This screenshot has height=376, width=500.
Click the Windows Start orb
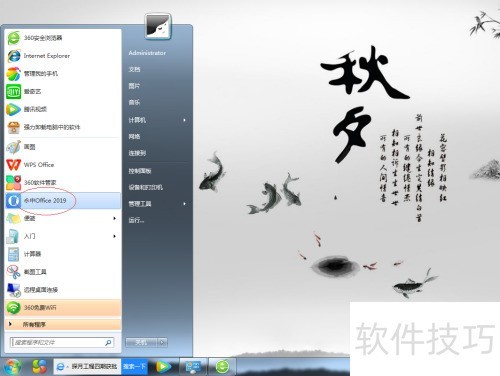pos(12,367)
